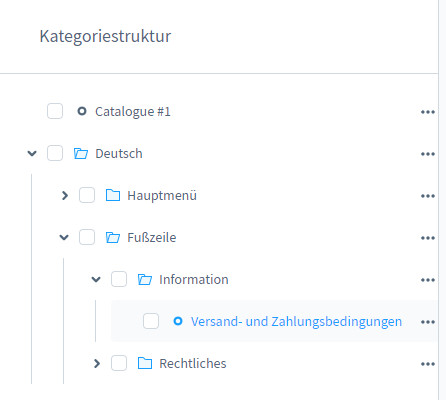Open the context menu dots for Deutsch
Viewport: 446px width, 400px height.
coord(428,154)
